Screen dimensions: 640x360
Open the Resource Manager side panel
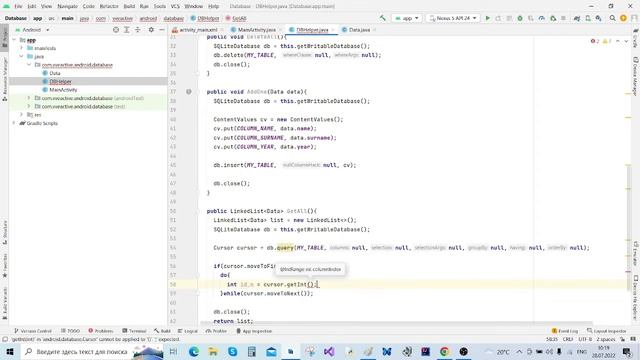(4, 79)
